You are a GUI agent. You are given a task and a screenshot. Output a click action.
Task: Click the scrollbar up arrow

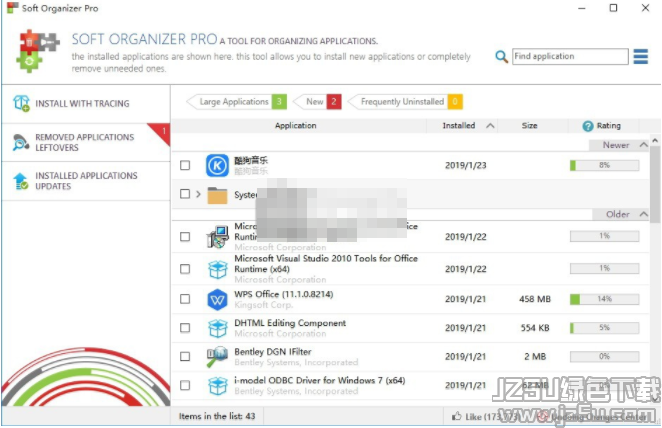(x=655, y=140)
